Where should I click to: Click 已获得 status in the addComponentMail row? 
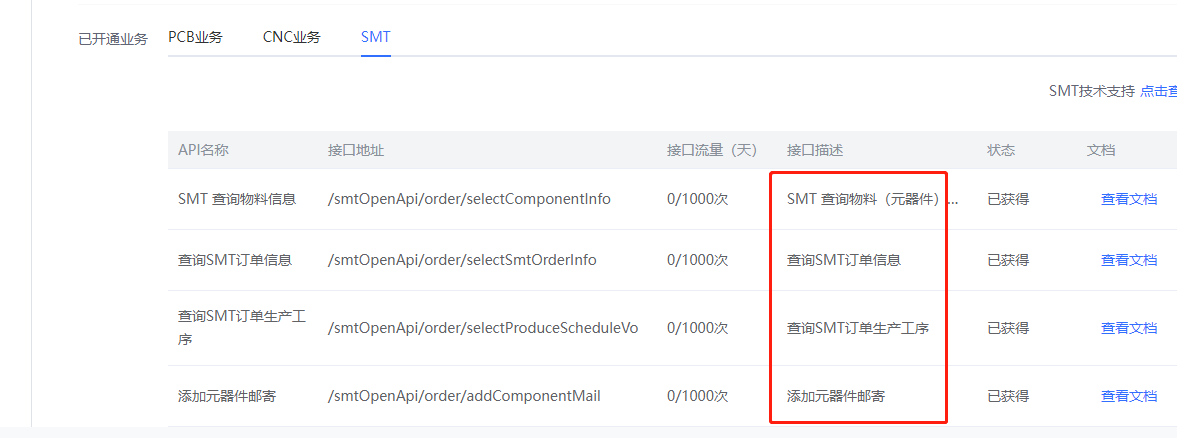click(x=1008, y=396)
